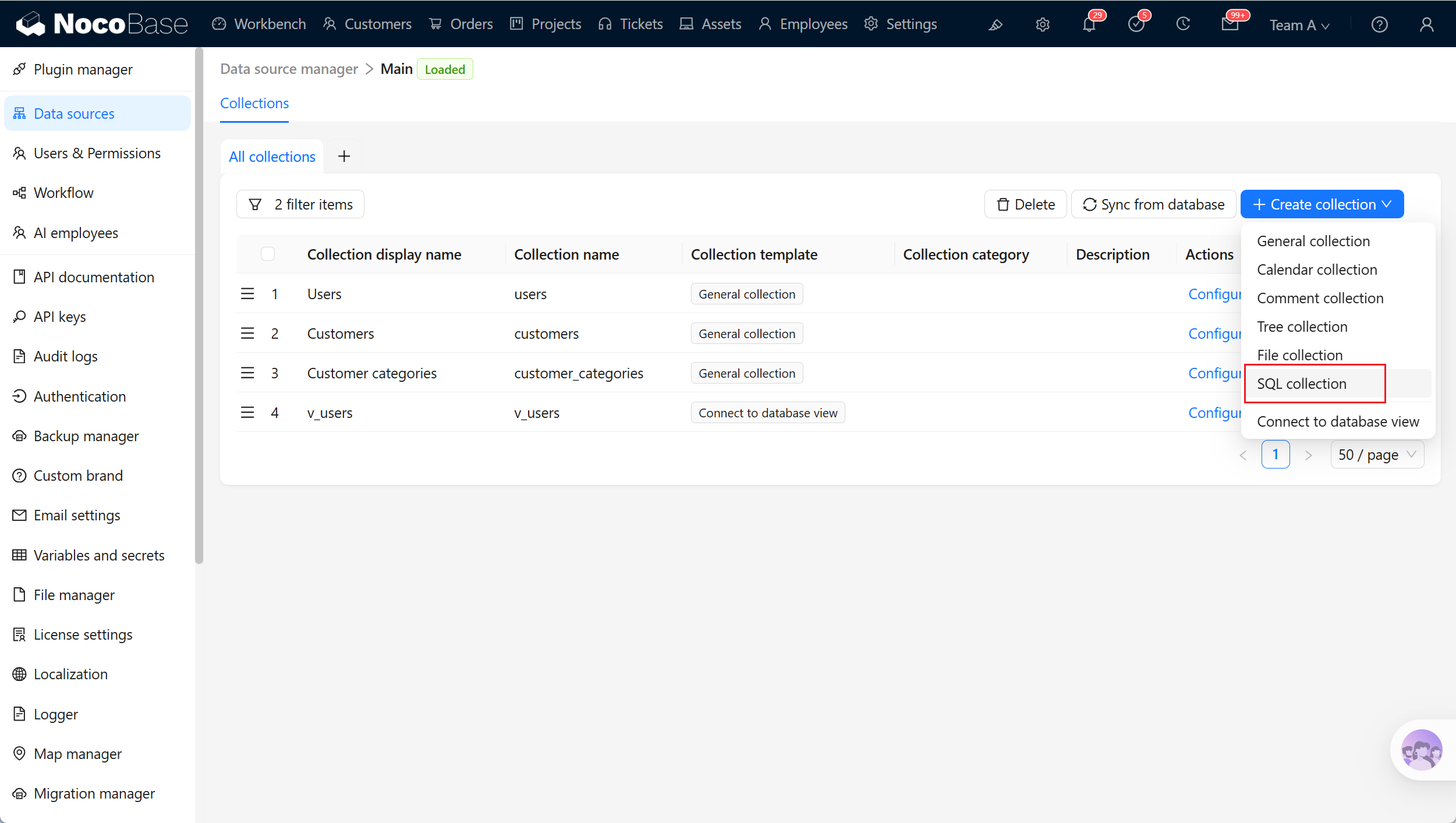
Task: Open Audit logs in sidebar
Action: 97,356
